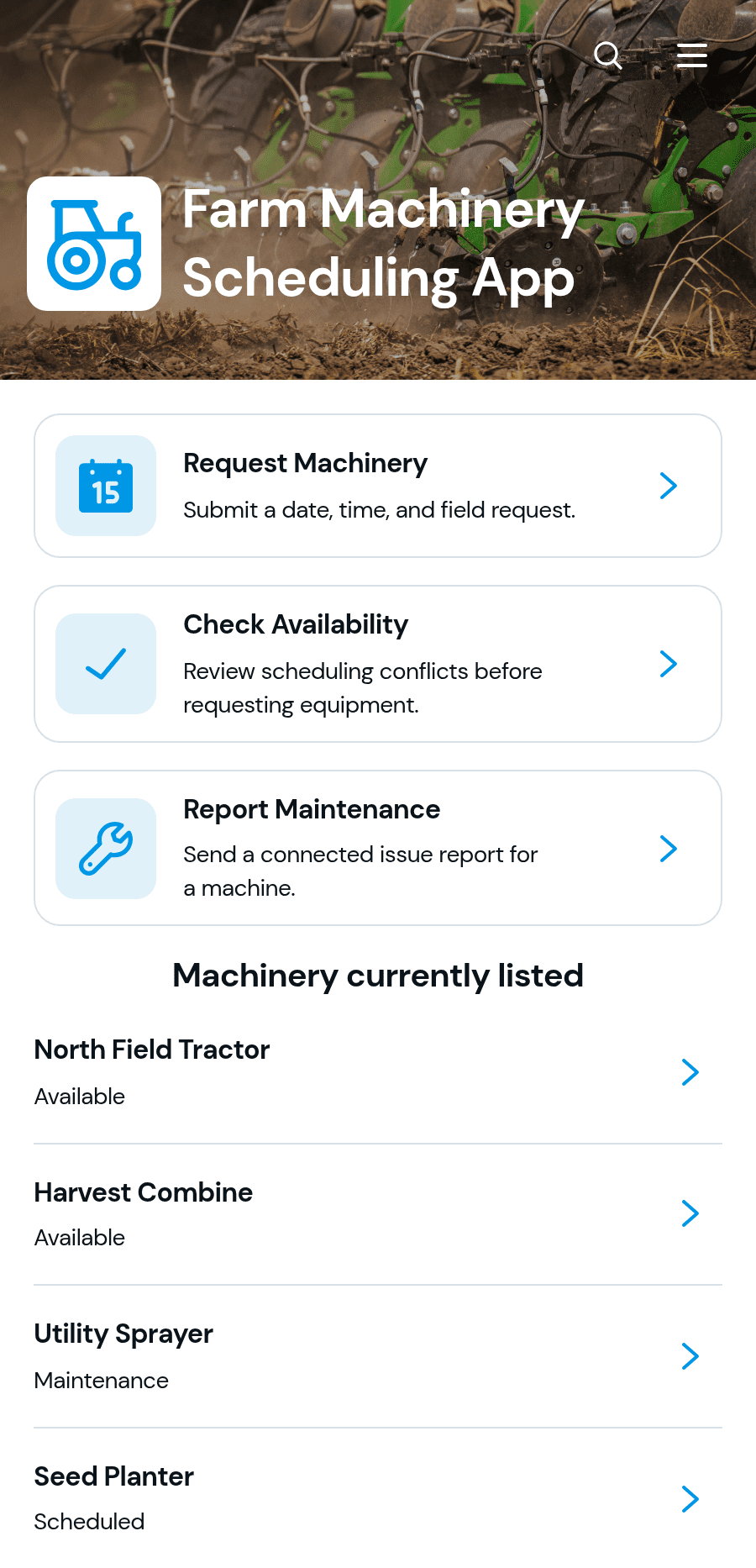Open the Utility Sprayer Maintenance listing
Image resolution: width=756 pixels, height=1568 pixels.
point(378,1356)
